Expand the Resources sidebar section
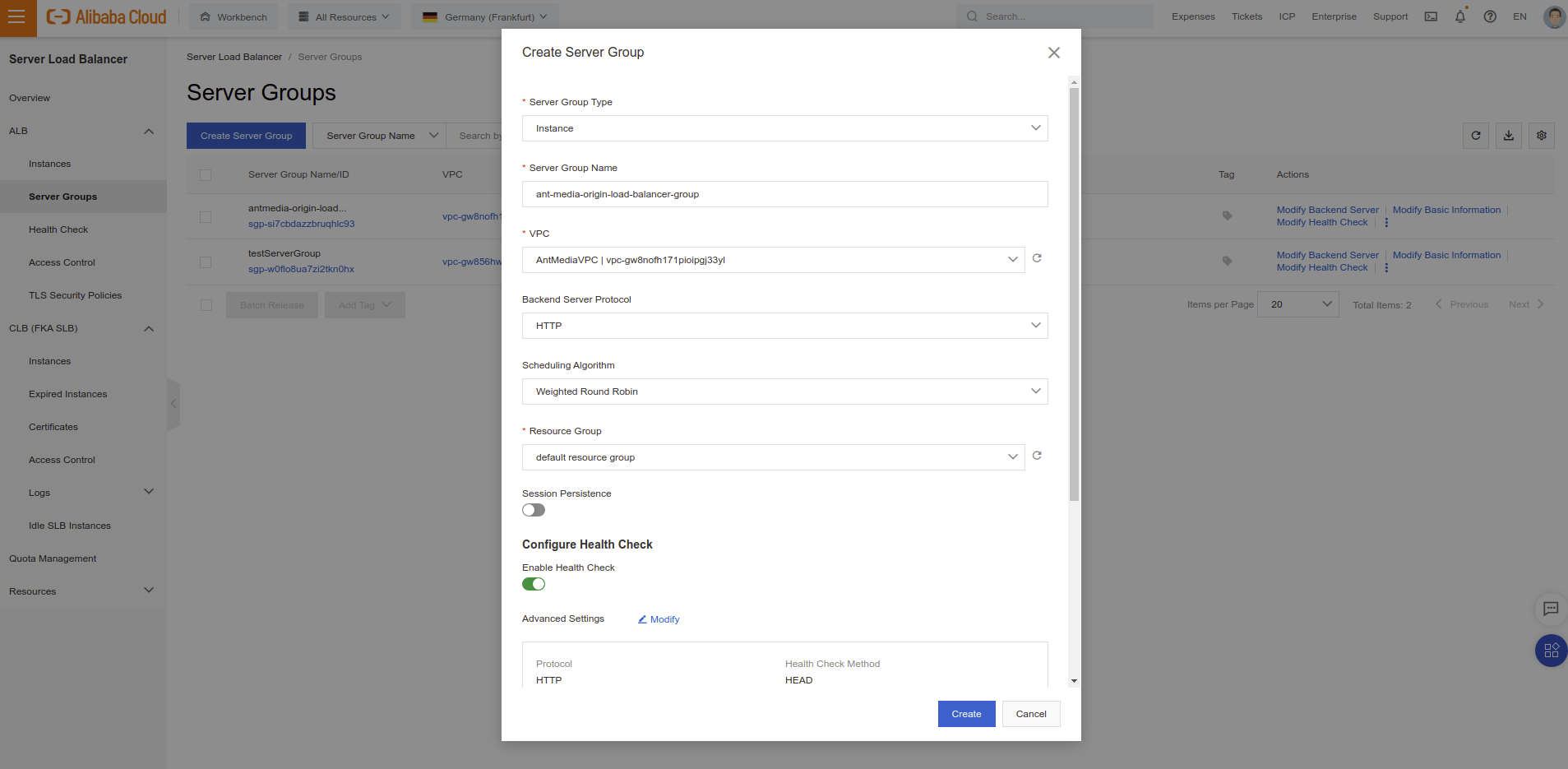1568x769 pixels. tap(149, 591)
